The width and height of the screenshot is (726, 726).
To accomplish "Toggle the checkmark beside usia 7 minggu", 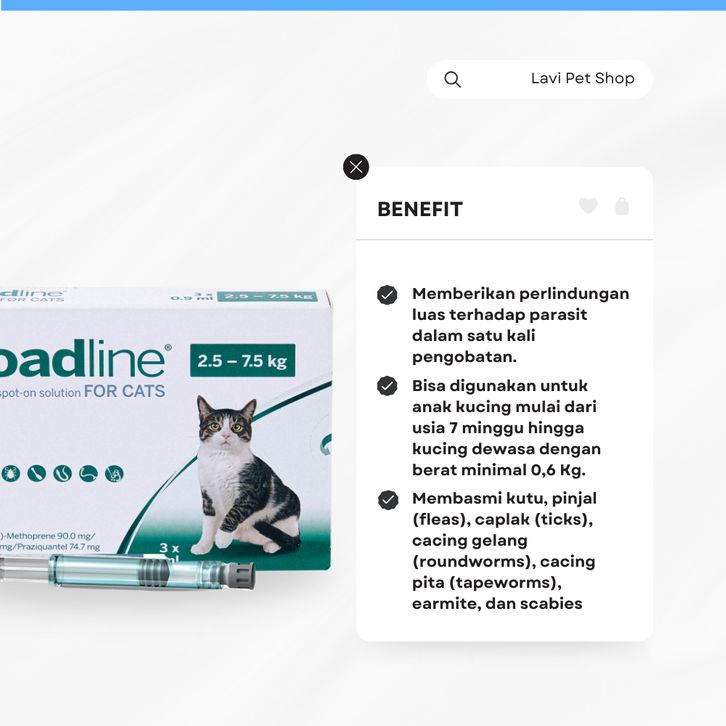I will [x=387, y=386].
